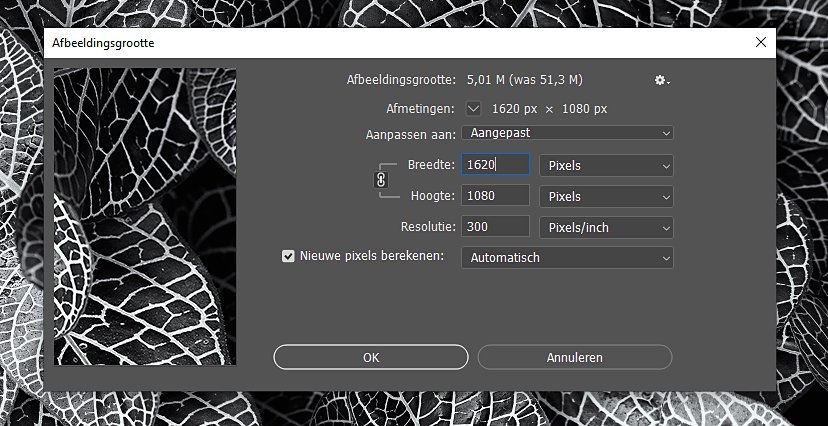The width and height of the screenshot is (828, 426).
Task: Click the Afbeeldingsgrootte dialog title bar
Action: [x=400, y=43]
